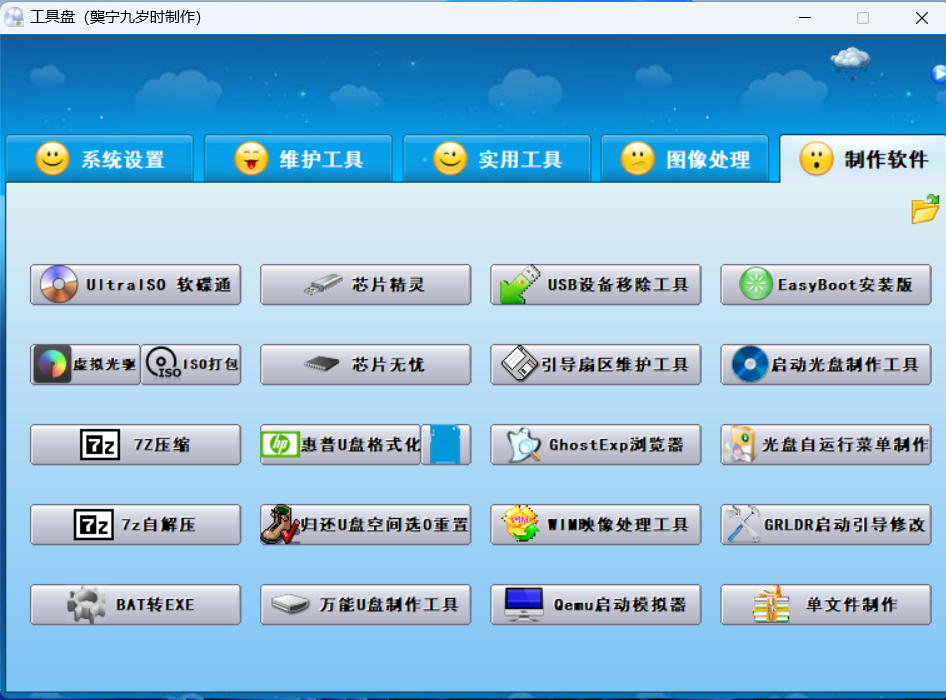Launch the Qemu启动模拟器 emulator
The image size is (946, 700).
pyautogui.click(x=596, y=605)
